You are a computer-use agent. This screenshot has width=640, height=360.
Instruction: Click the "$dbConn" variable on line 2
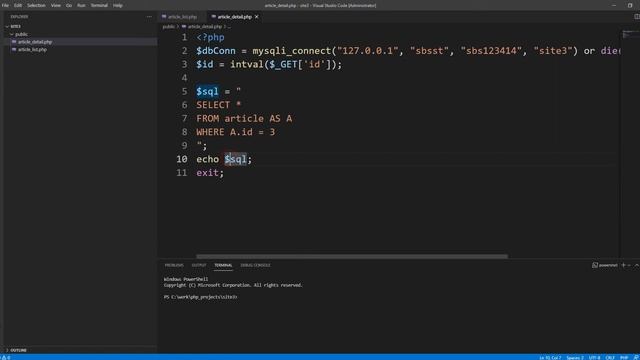pos(216,51)
